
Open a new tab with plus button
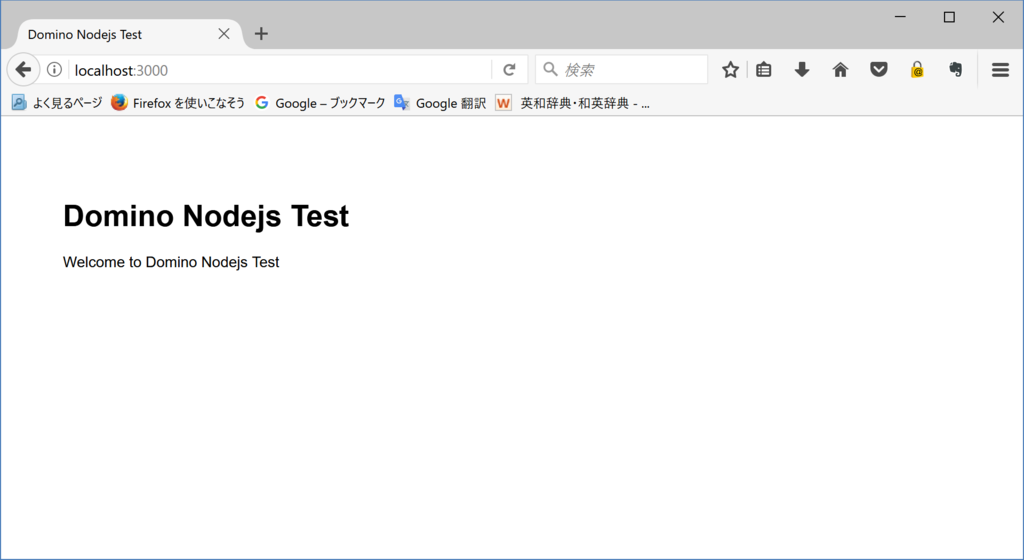pyautogui.click(x=261, y=34)
